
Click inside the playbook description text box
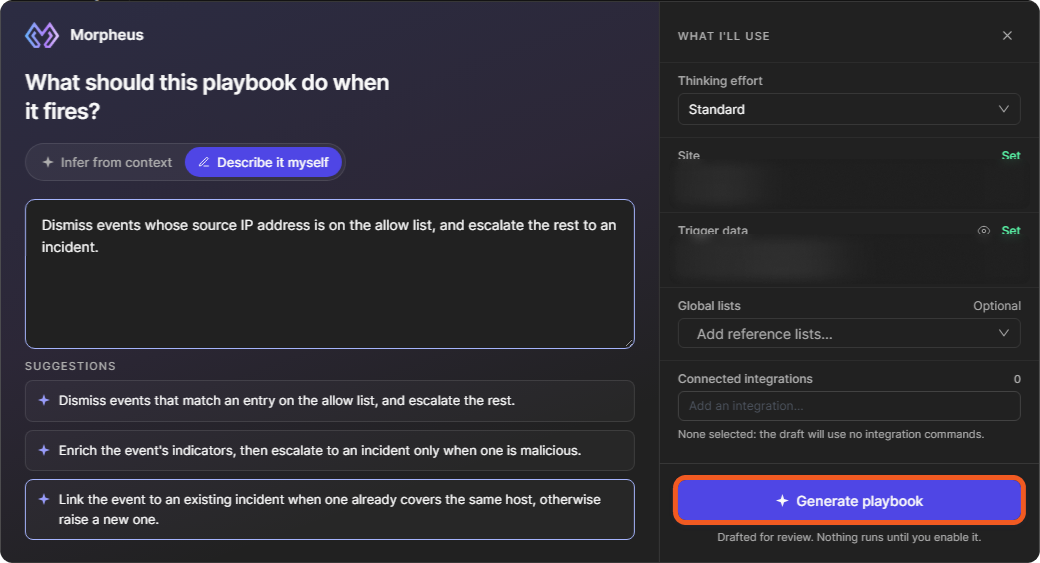click(330, 274)
